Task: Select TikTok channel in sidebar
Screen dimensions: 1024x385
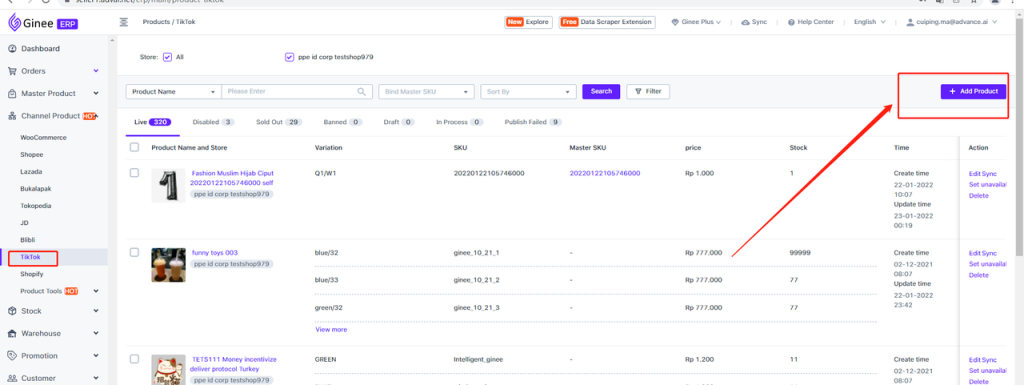Action: point(30,257)
